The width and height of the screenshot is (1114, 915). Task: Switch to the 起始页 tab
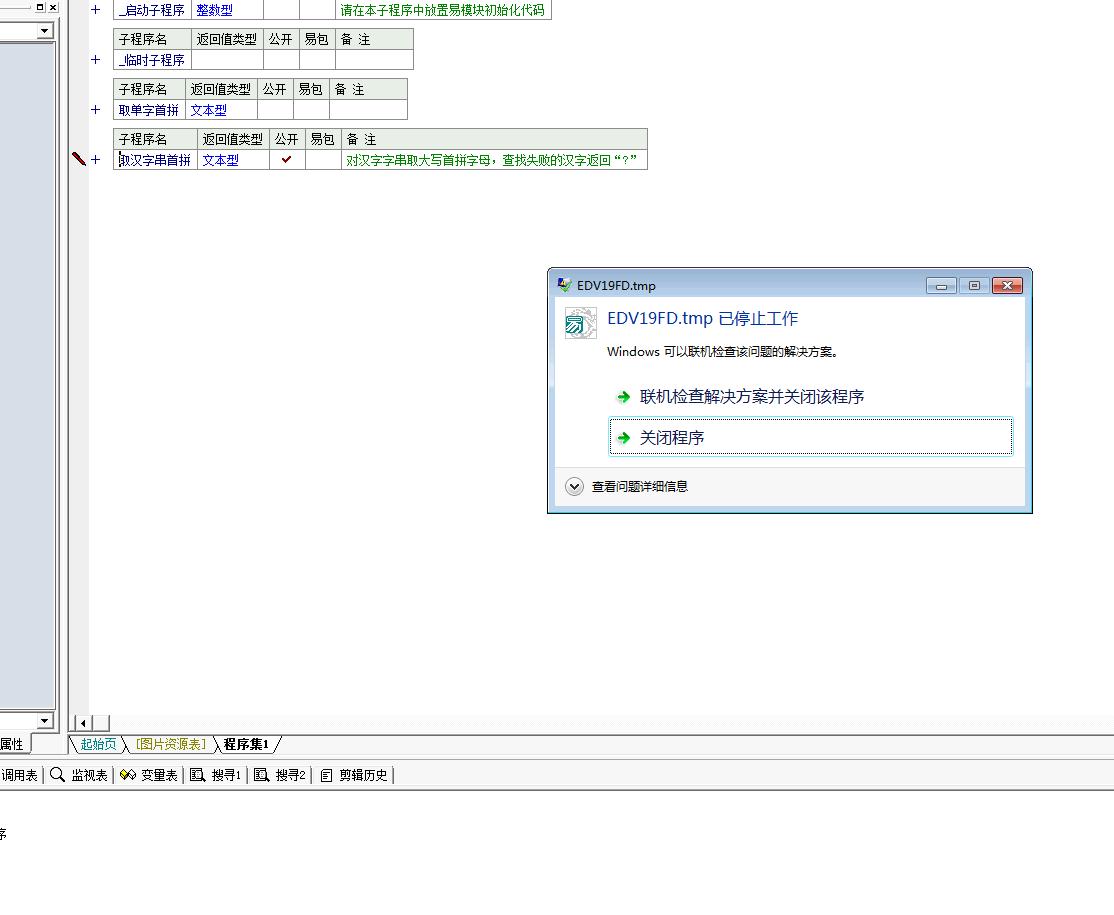click(98, 744)
